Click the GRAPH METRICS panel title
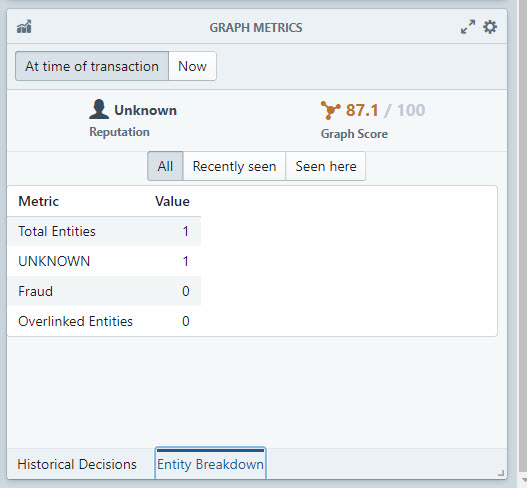Viewport: 527px width, 488px height. coord(256,27)
